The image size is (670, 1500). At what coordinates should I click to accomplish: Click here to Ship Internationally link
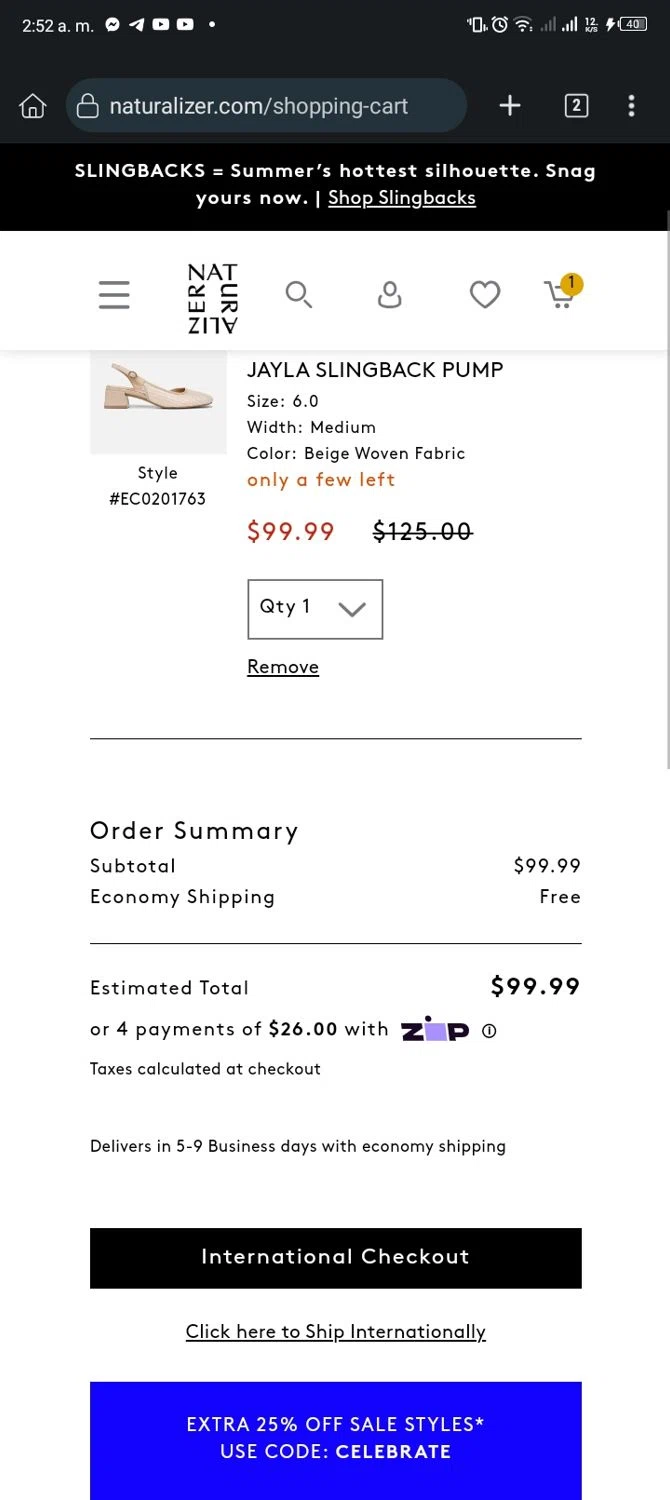point(335,1332)
